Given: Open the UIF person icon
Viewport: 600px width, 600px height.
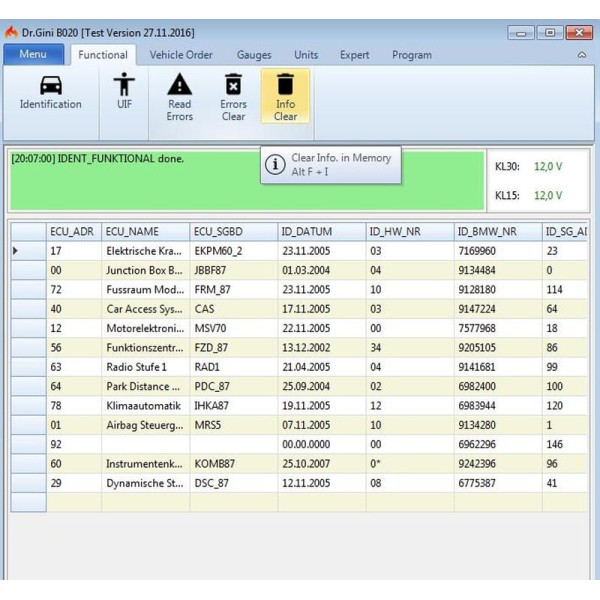Looking at the screenshot, I should pyautogui.click(x=124, y=84).
